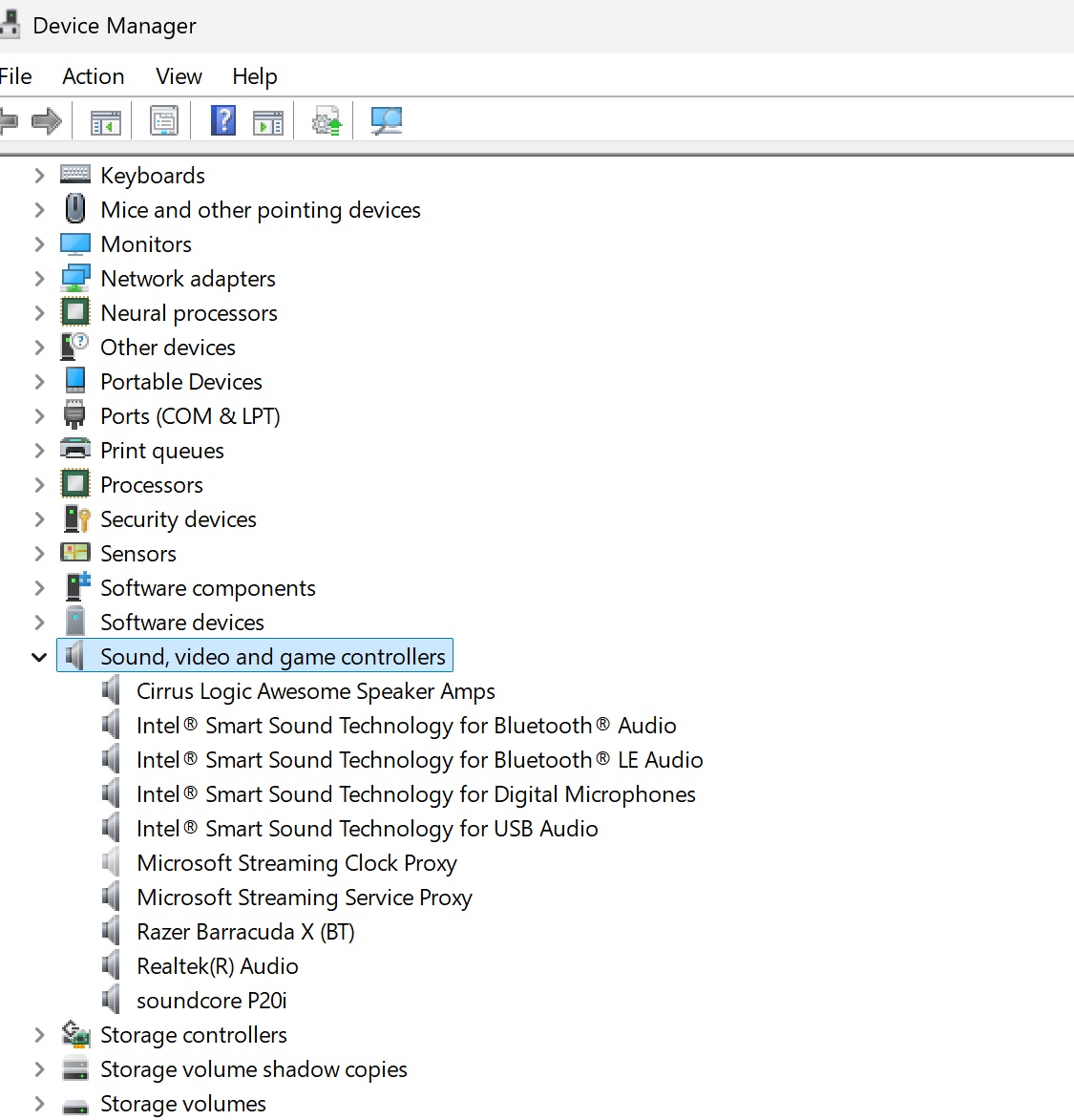The height and width of the screenshot is (1120, 1074).
Task: Click the mouse icon beside Mice and other pointing devices
Action: [x=75, y=208]
